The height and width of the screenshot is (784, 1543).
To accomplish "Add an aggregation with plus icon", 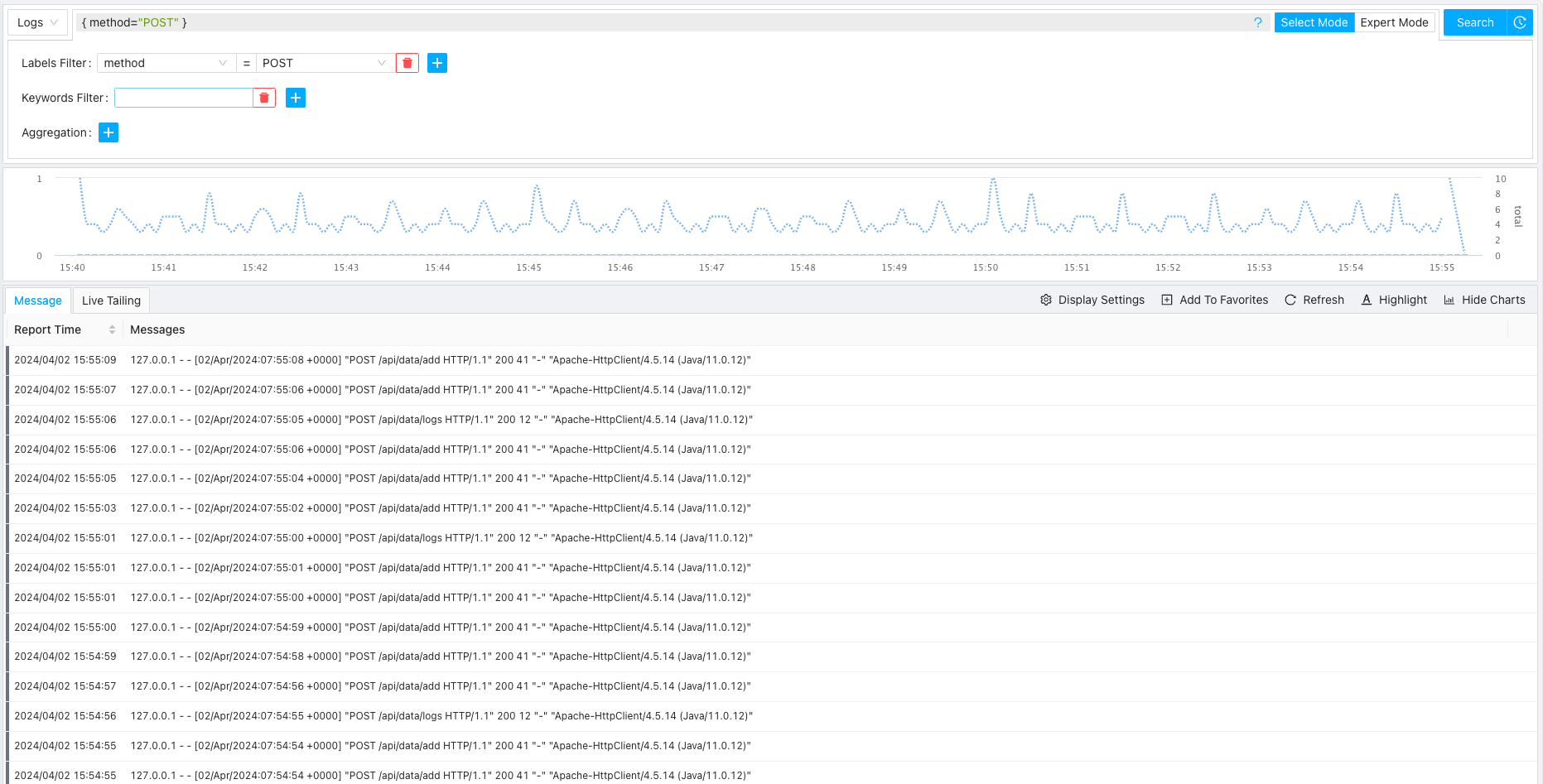I will pos(108,132).
